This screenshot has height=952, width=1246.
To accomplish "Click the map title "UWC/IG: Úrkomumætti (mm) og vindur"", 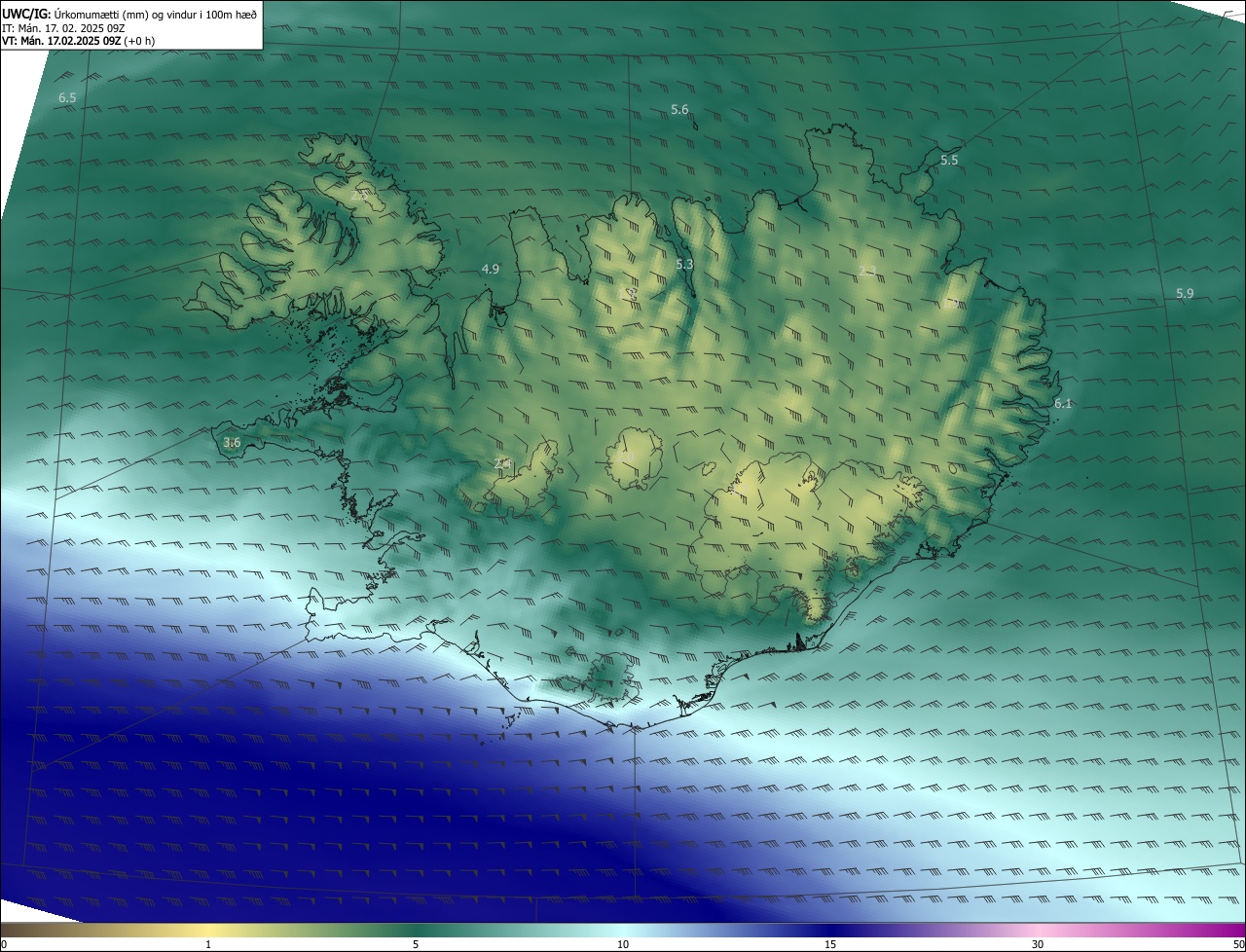I will (x=129, y=14).
